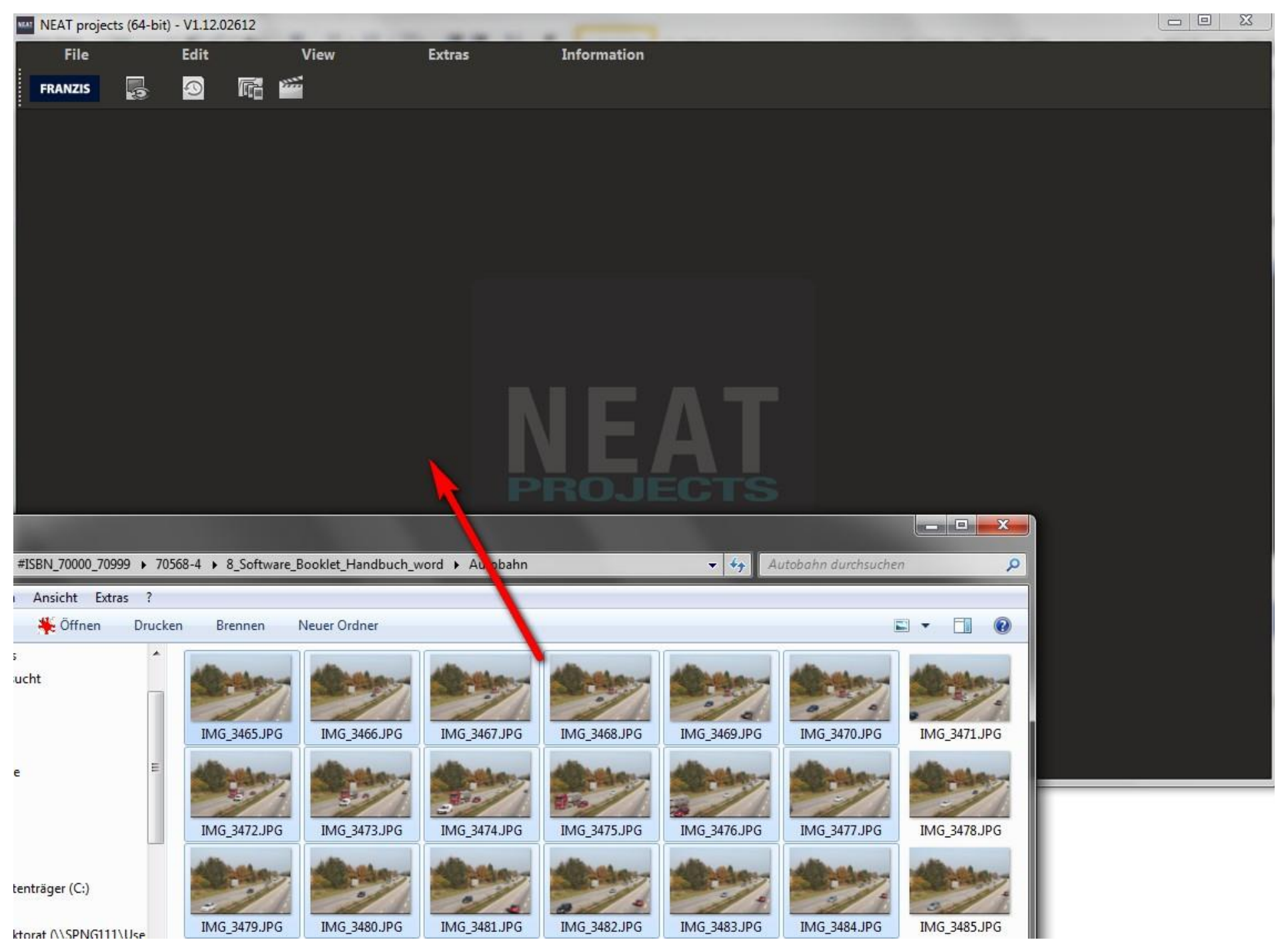Create a Neuer Ordner in Explorer
The height and width of the screenshot is (952, 1288).
click(x=338, y=626)
